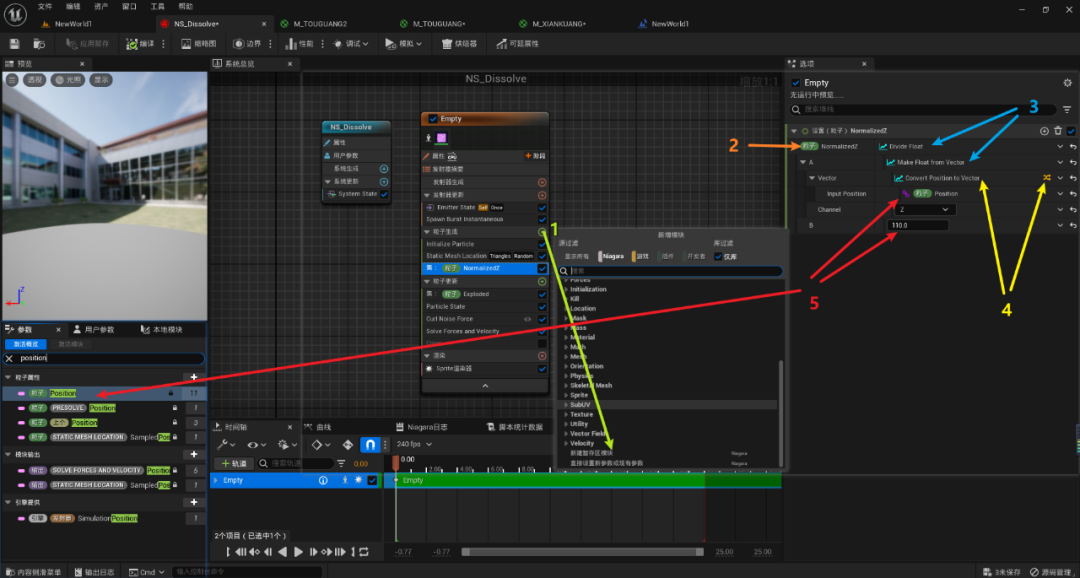The image size is (1080, 578).
Task: Click the B value field showing 110.0
Action: [x=918, y=225]
